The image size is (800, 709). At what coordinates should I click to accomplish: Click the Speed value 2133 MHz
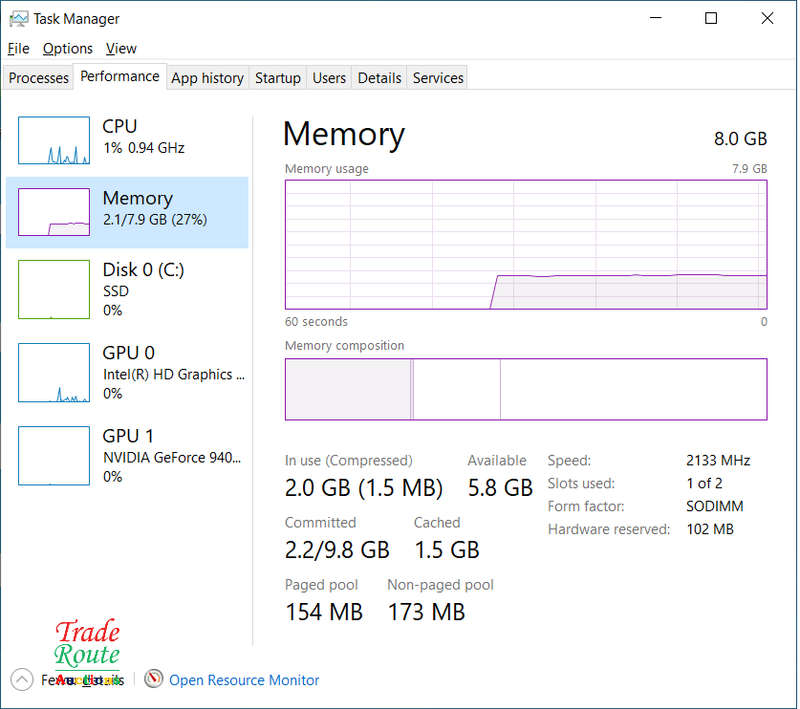[x=718, y=460]
